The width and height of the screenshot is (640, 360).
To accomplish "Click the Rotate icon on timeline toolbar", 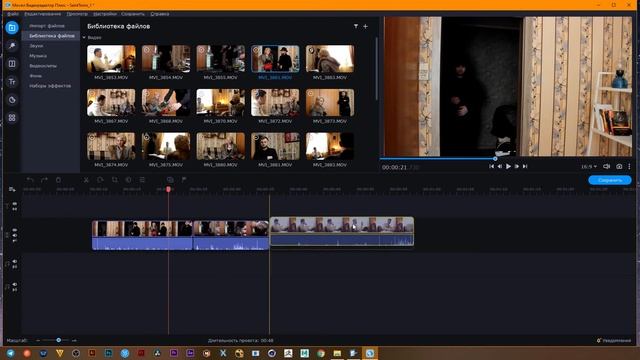I will [100, 180].
